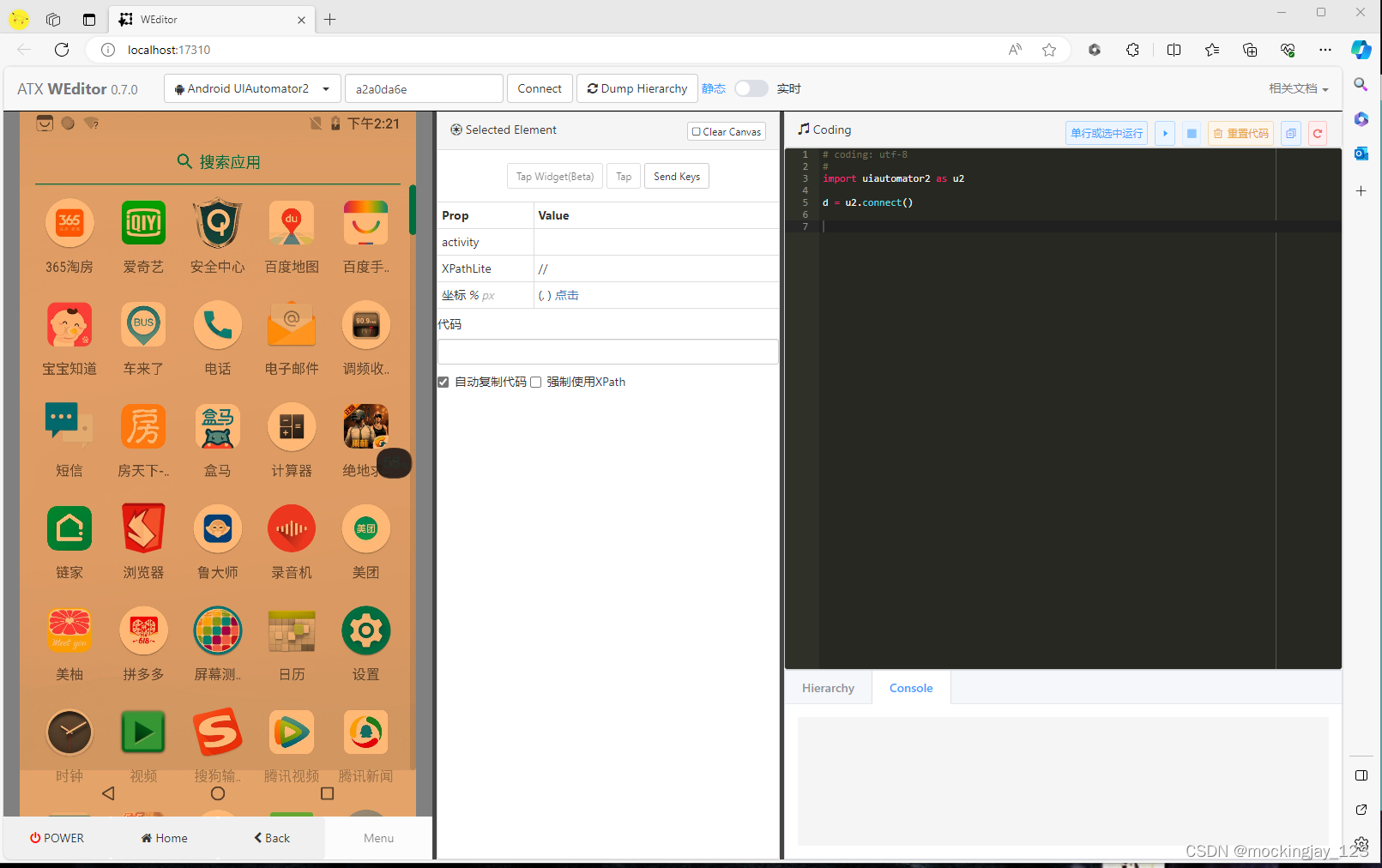Open the browser extensions puzzle icon
Viewport: 1382px width, 868px height.
click(x=1132, y=50)
